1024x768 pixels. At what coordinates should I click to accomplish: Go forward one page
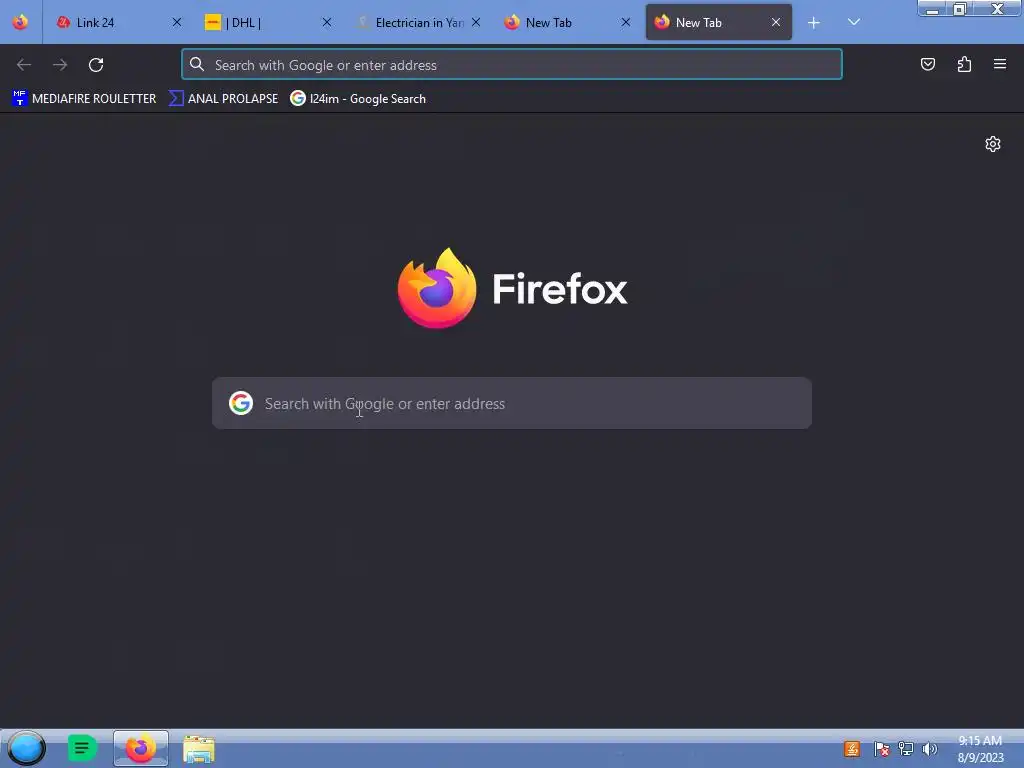pos(60,65)
